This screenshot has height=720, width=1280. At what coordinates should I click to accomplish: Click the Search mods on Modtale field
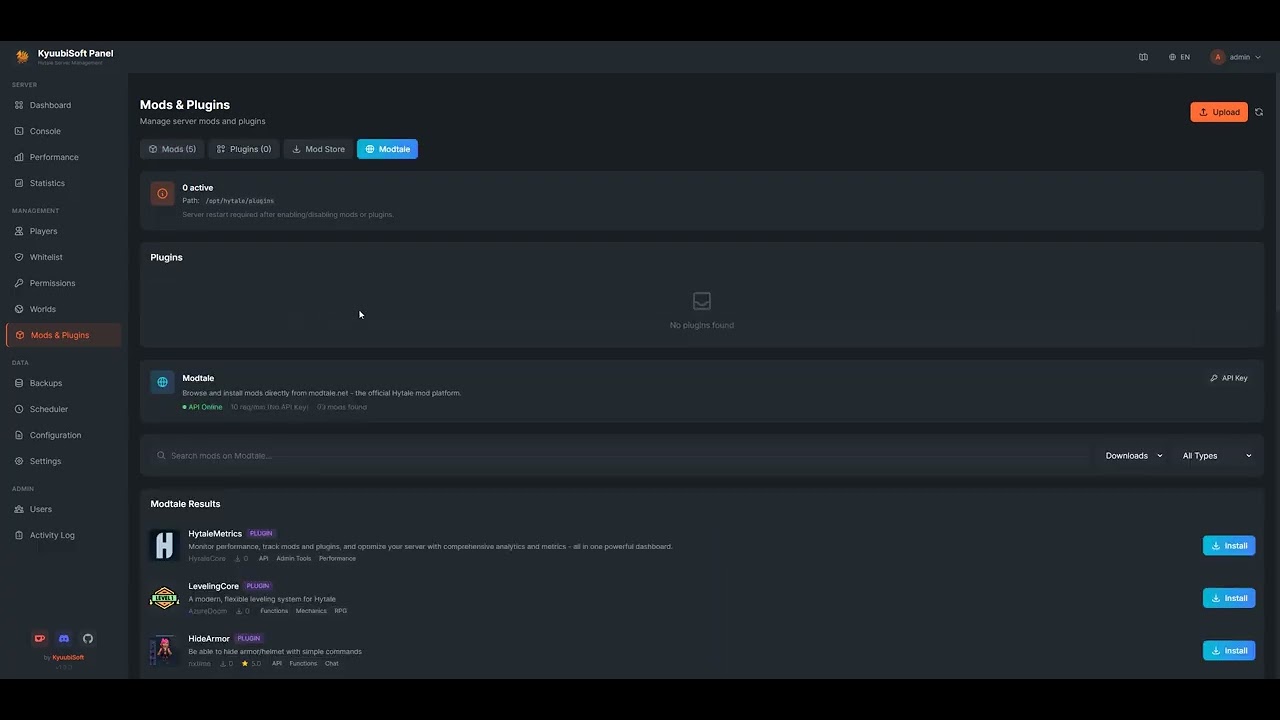(x=620, y=456)
